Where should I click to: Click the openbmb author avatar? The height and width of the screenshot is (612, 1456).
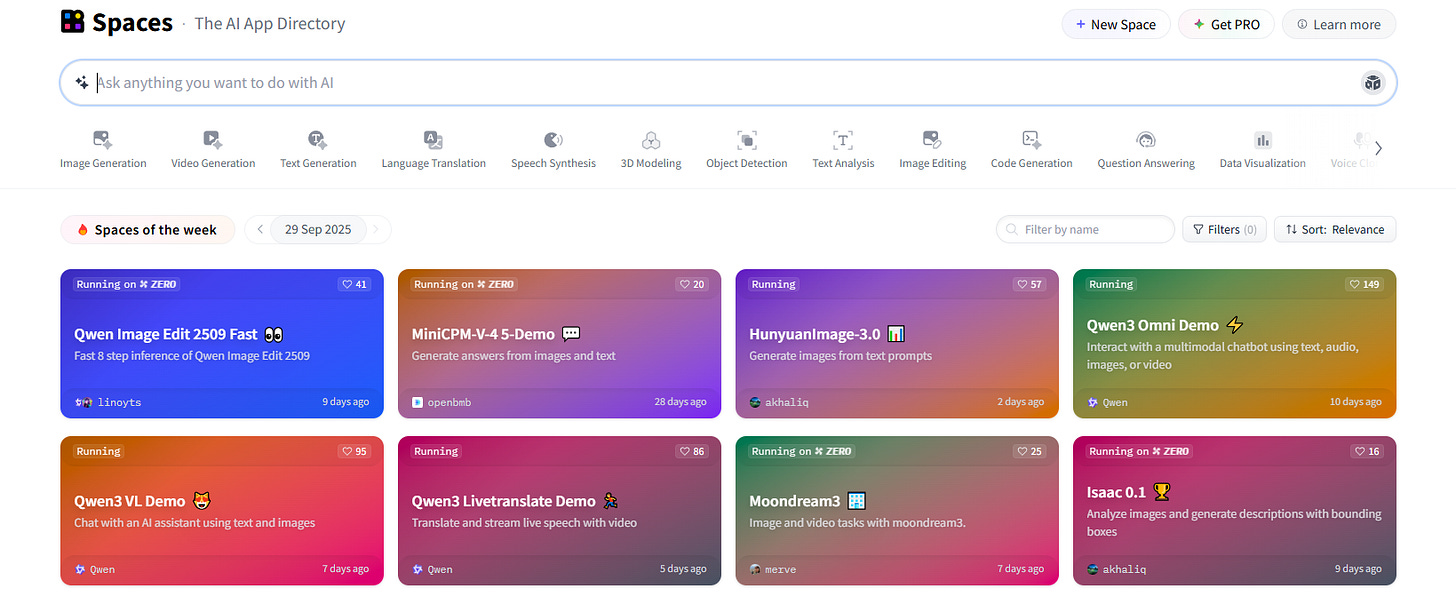[418, 402]
